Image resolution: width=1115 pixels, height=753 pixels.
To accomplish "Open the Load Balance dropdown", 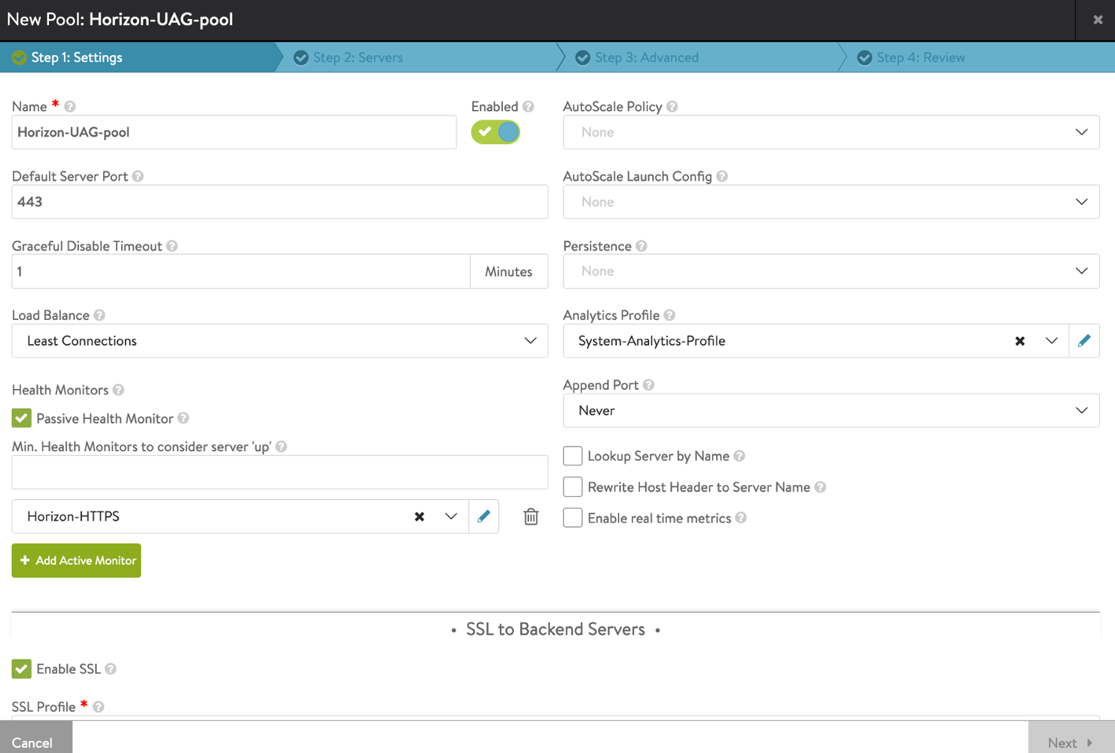I will pyautogui.click(x=279, y=341).
